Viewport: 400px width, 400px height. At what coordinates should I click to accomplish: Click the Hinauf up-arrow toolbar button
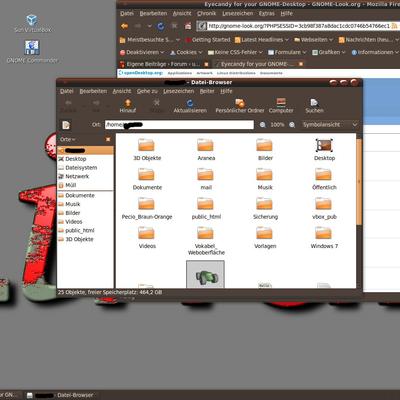coord(128,106)
